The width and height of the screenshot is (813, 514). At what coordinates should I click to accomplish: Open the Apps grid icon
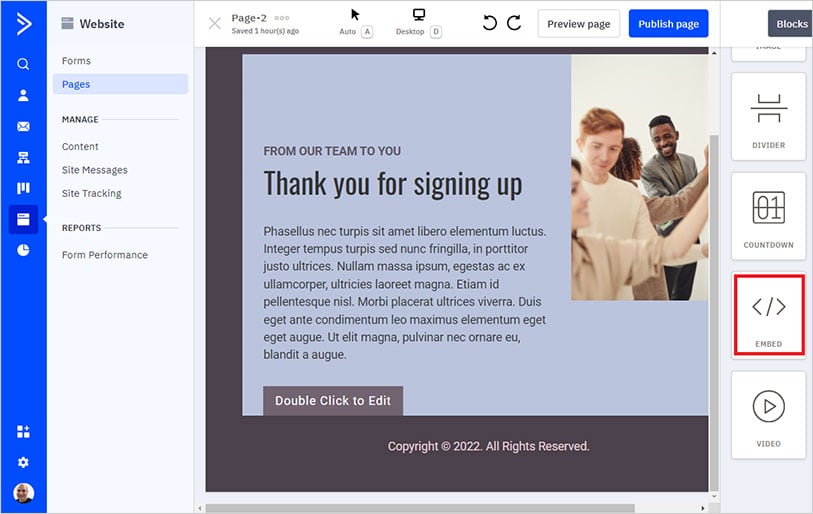23,431
